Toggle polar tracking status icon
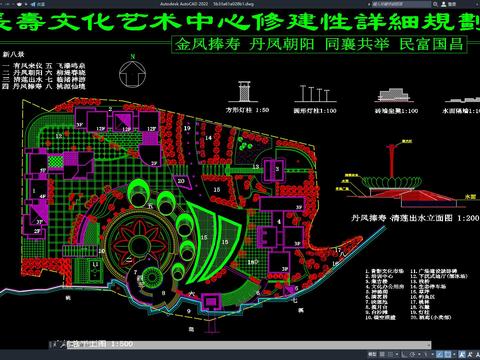The image size is (480, 360). coord(412,354)
